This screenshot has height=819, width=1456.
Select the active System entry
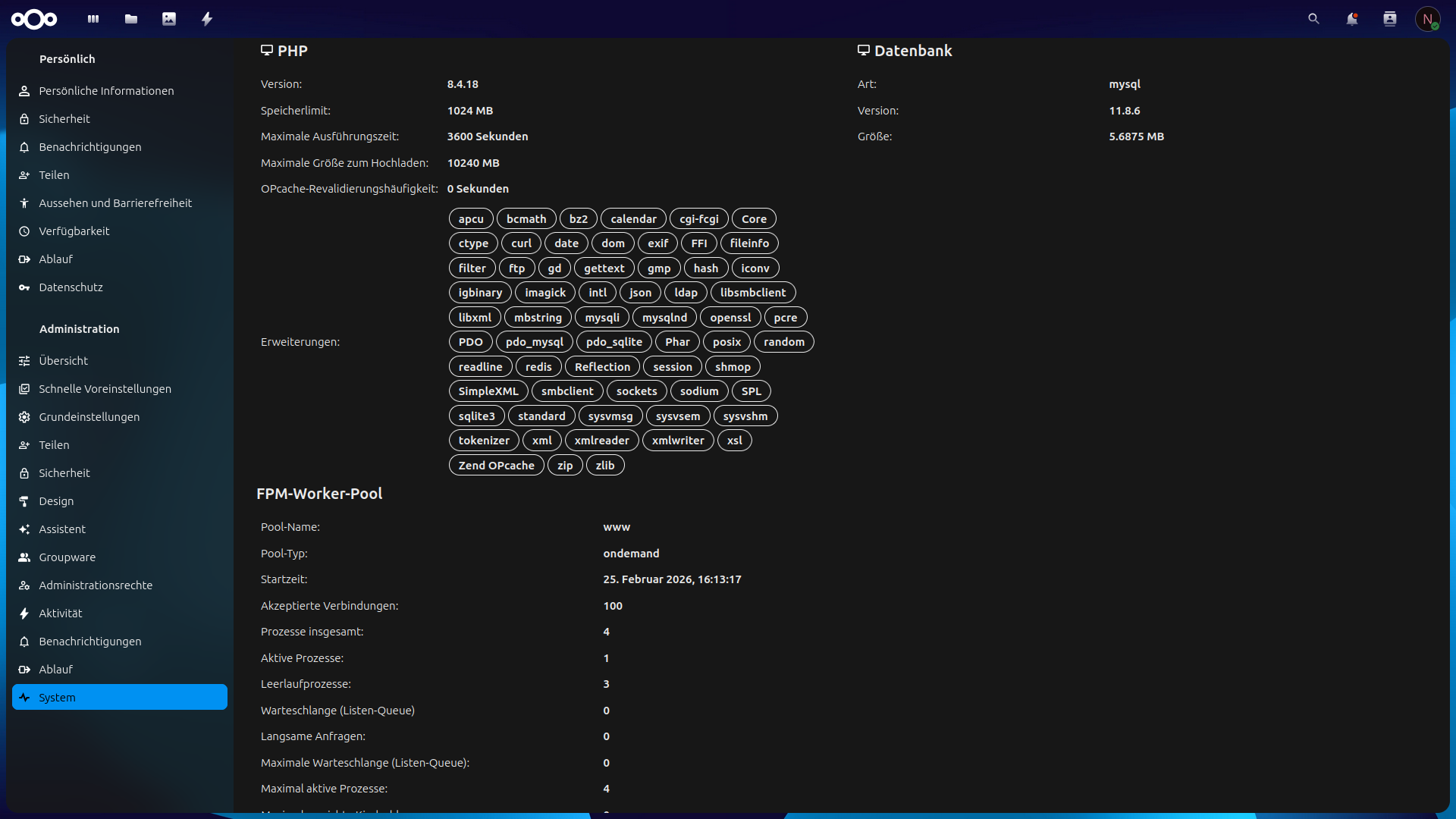119,698
